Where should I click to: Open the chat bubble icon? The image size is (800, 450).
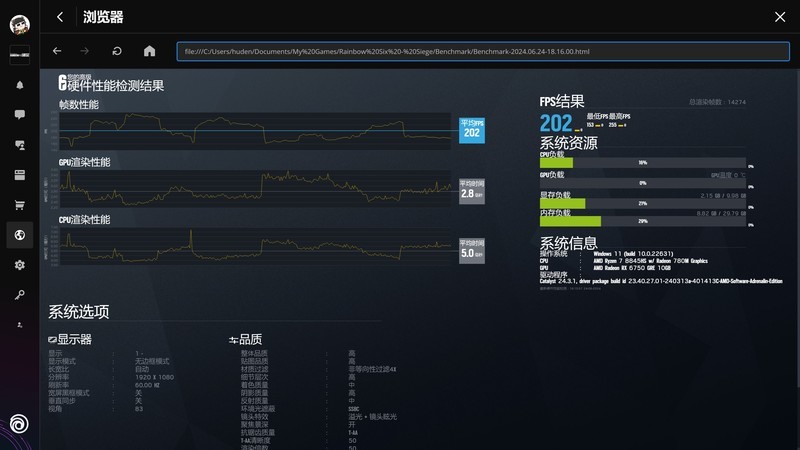19,114
